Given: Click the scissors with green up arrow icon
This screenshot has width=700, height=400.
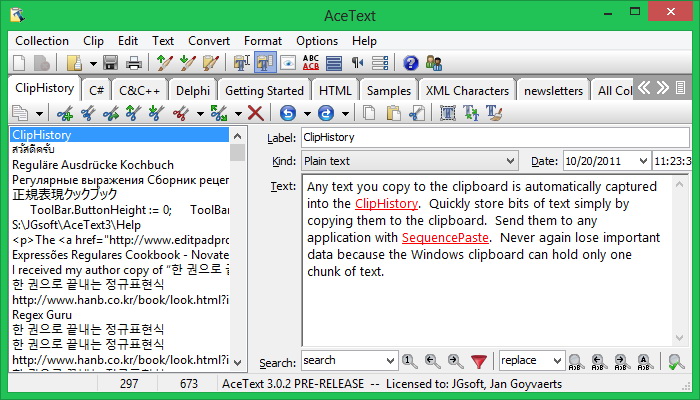Looking at the screenshot, I should [x=133, y=113].
